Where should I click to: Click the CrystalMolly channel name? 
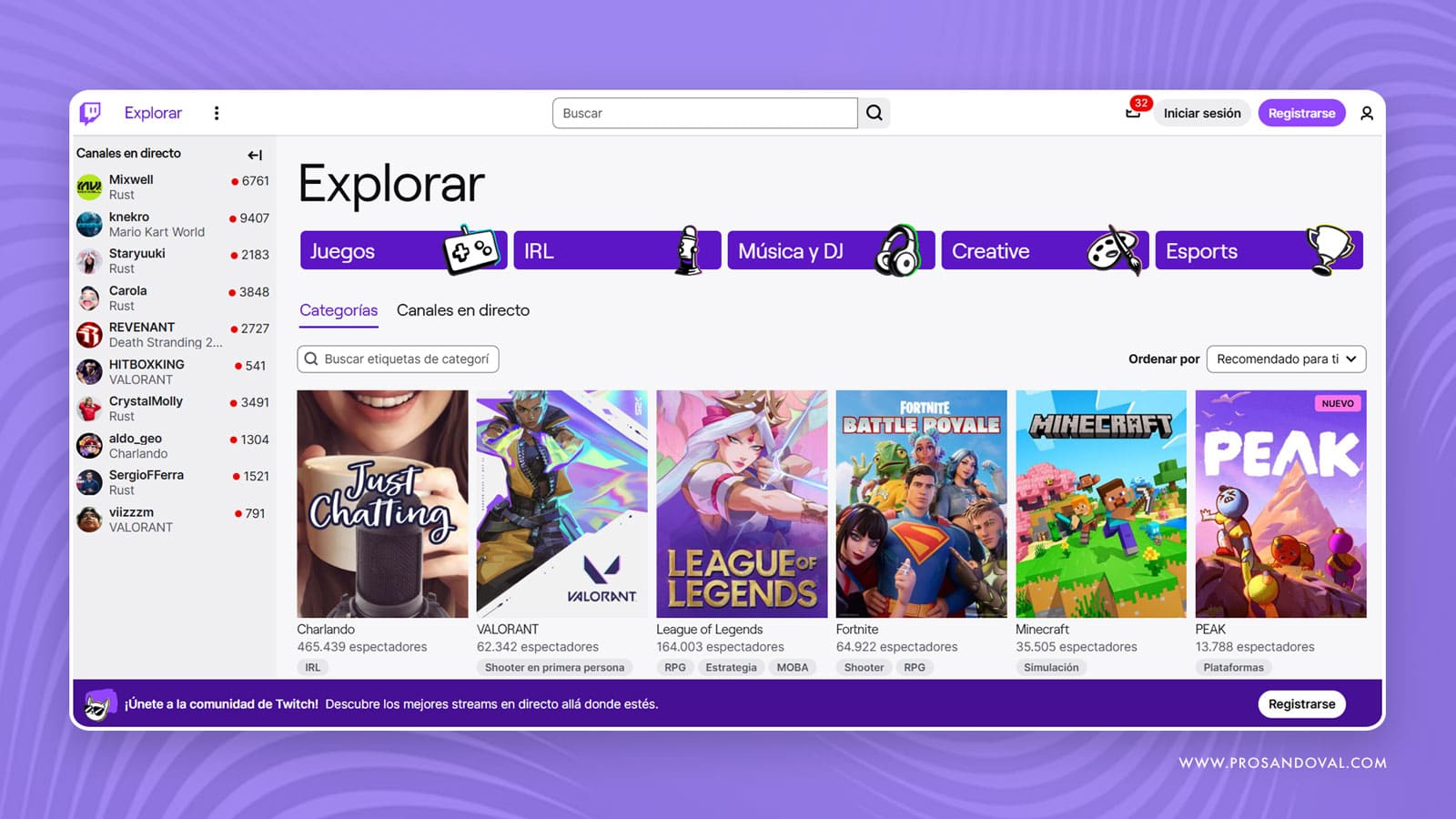(x=146, y=401)
